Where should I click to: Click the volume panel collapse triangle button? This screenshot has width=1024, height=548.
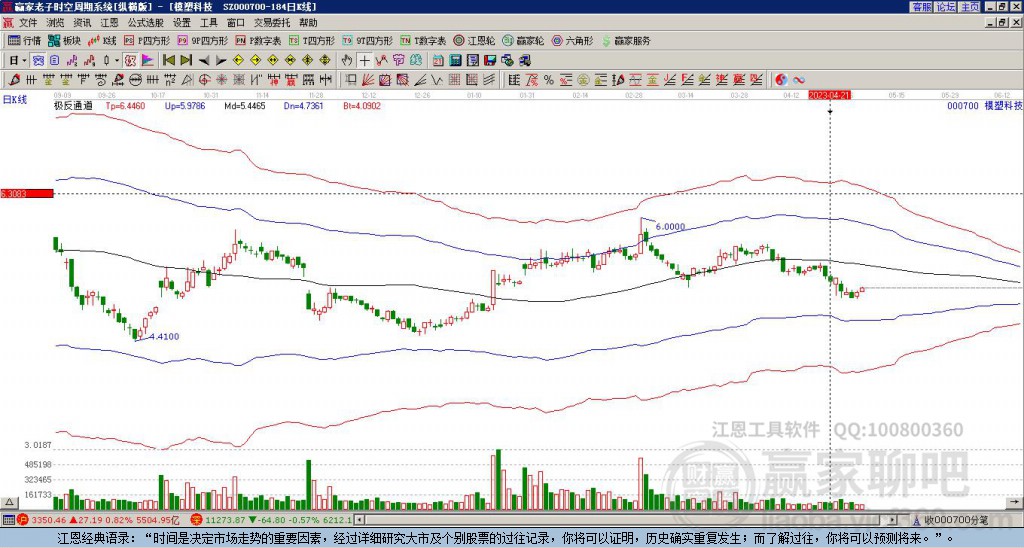click(8, 502)
